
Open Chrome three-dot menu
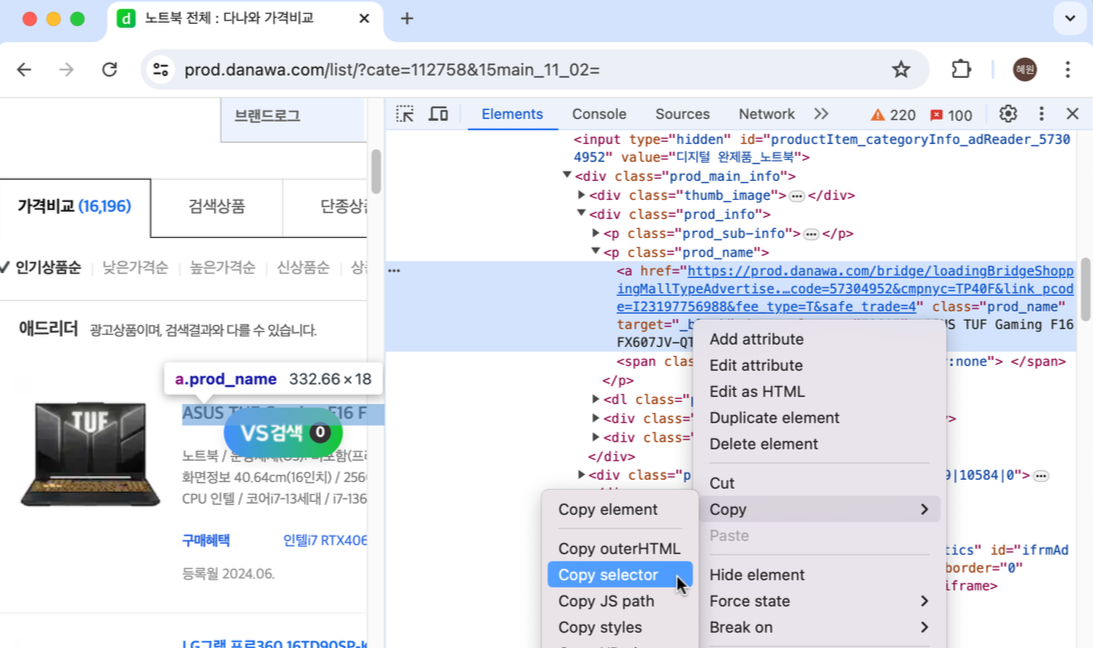(x=1067, y=70)
